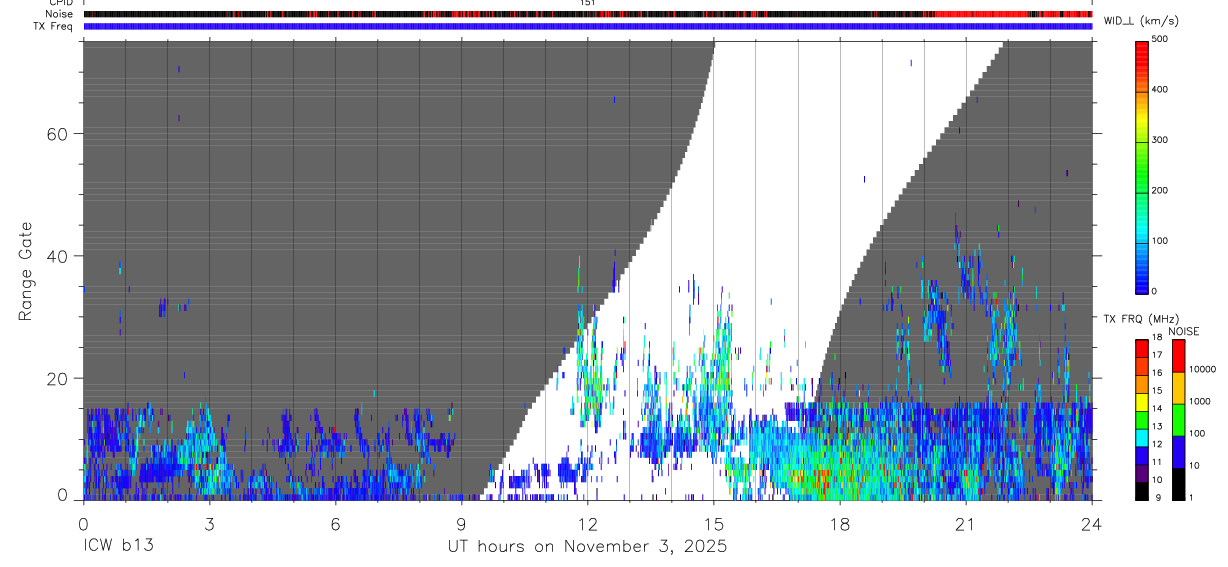Click the 'TX Freq' row label at top left
Image resolution: width=1228 pixels, height=567 pixels.
[x=54, y=26]
